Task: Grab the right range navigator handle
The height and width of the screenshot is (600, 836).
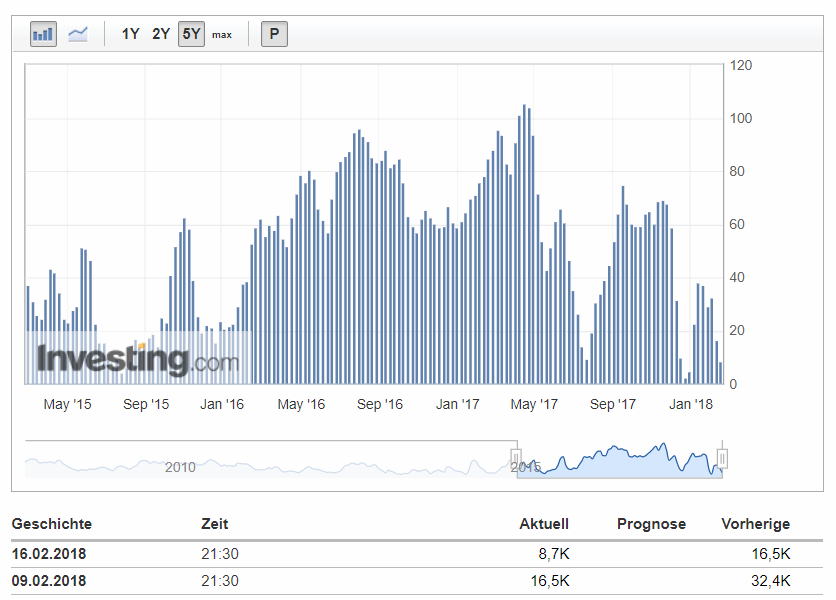Action: tap(722, 458)
